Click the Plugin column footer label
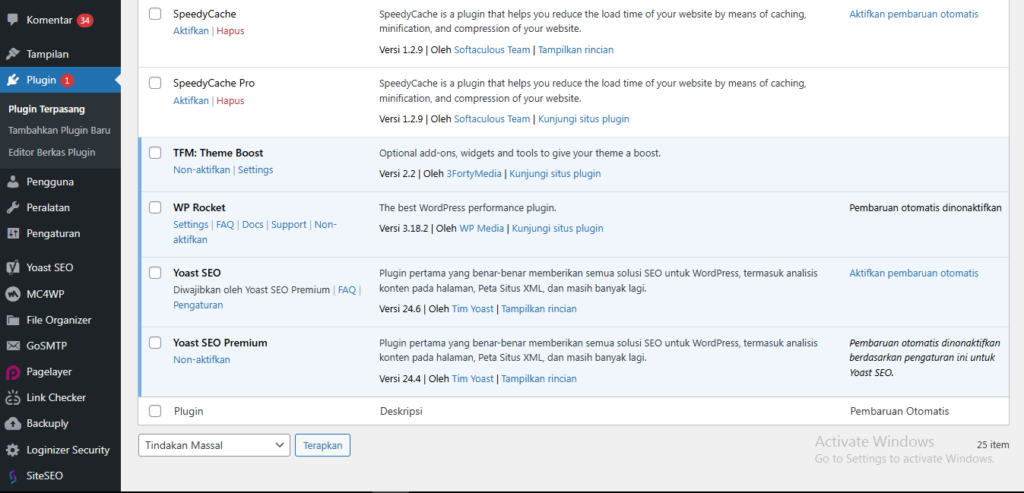This screenshot has width=1024, height=493. [x=189, y=411]
